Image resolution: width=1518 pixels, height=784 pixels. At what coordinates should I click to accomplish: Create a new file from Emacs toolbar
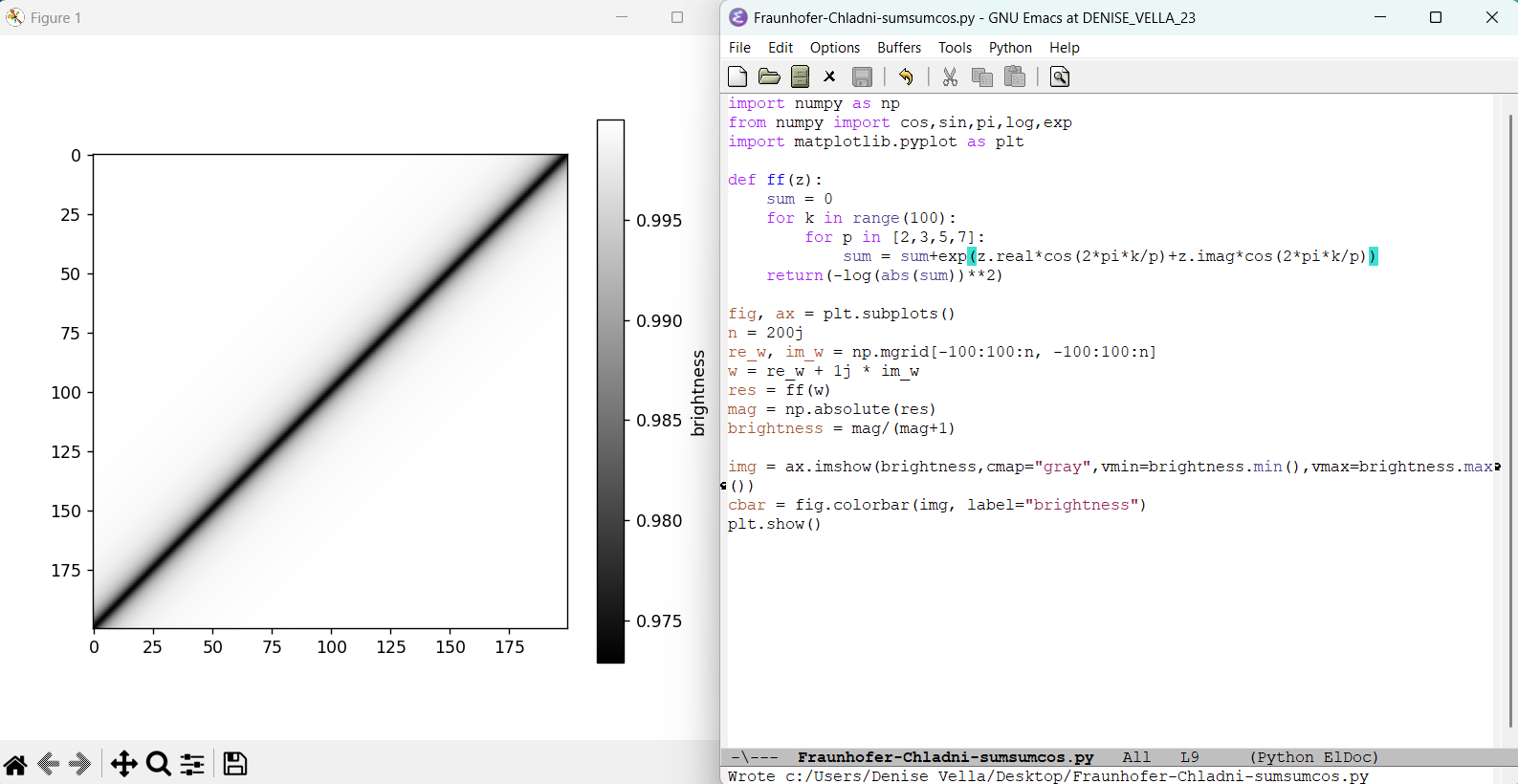coord(737,76)
